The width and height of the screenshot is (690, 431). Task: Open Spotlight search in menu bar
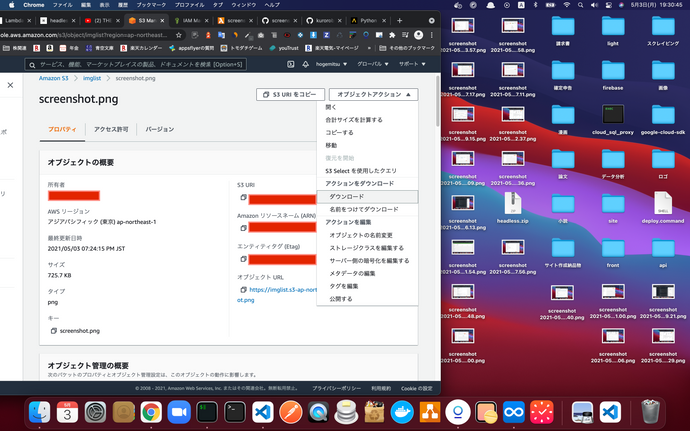tap(580, 5)
